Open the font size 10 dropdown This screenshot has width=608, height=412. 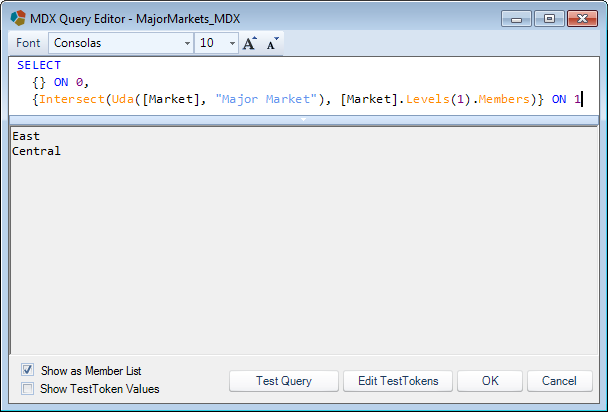point(232,43)
